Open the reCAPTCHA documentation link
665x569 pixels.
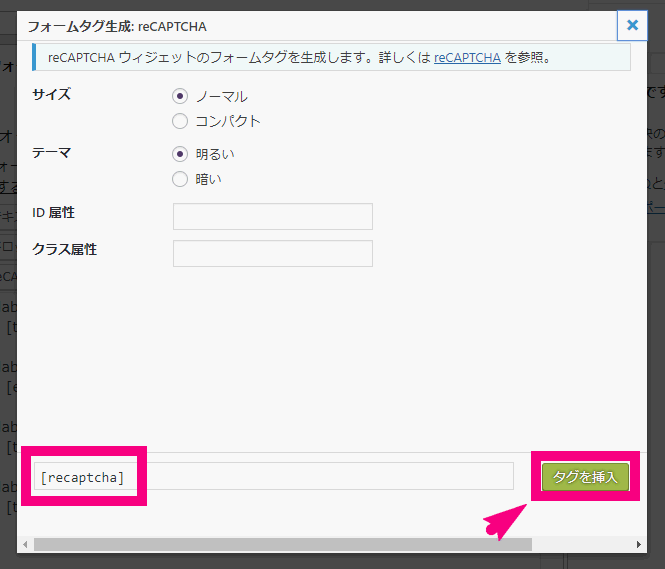pos(467,58)
